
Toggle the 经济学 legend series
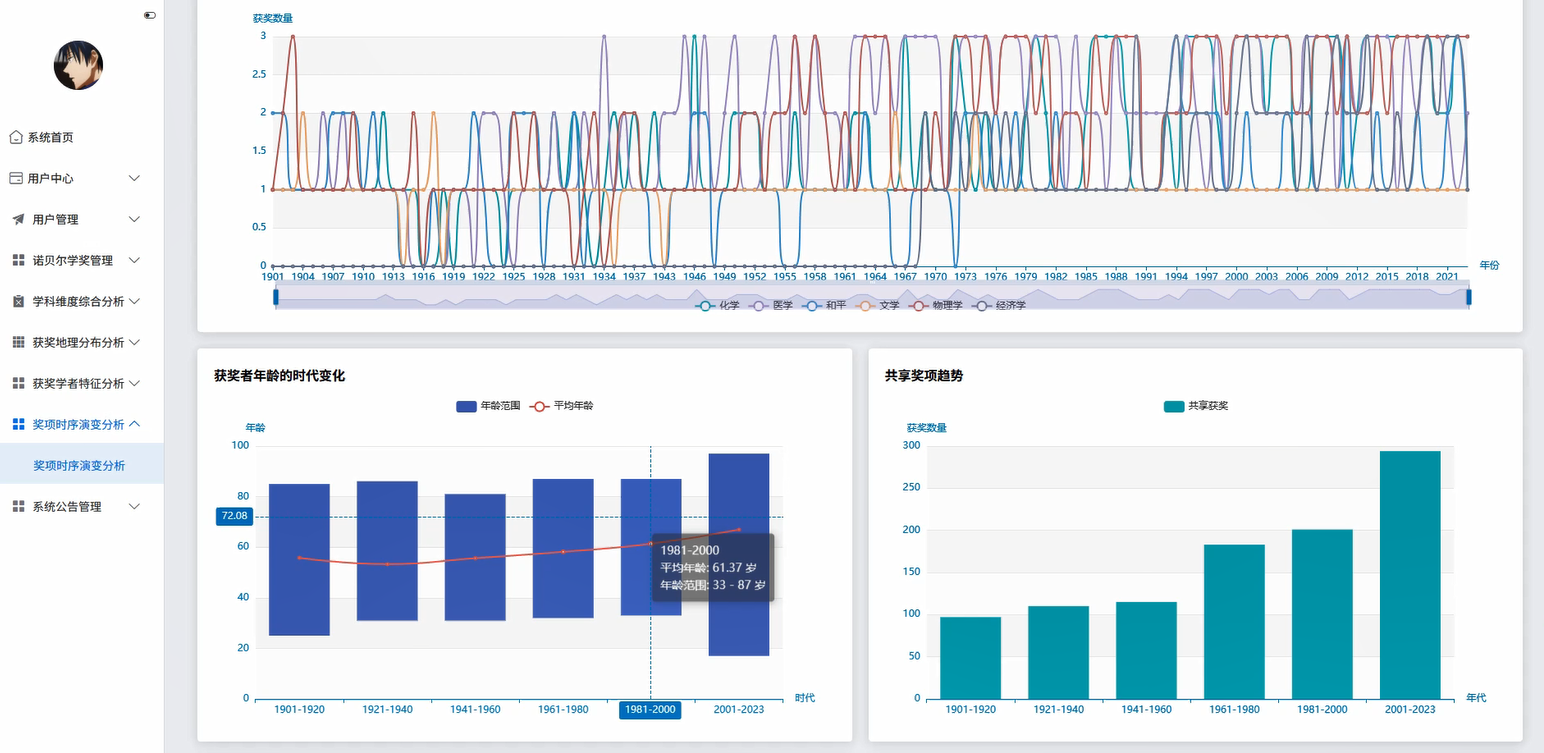pos(998,305)
